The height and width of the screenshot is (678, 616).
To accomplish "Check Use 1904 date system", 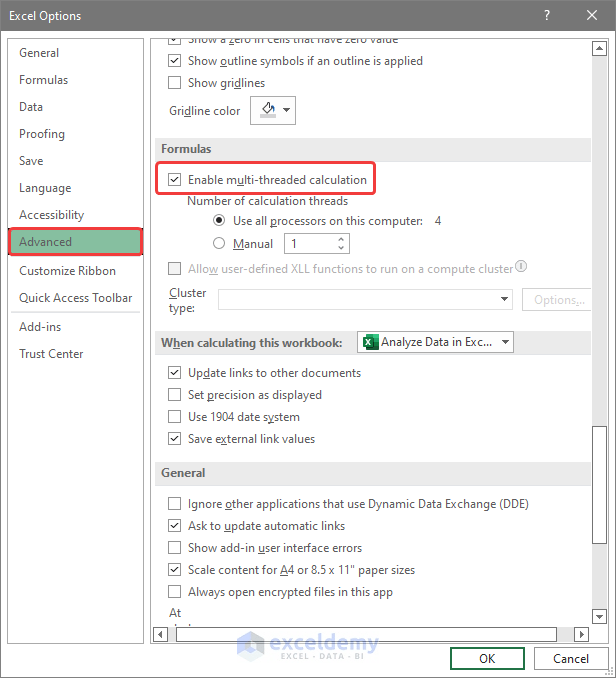I will pos(175,417).
